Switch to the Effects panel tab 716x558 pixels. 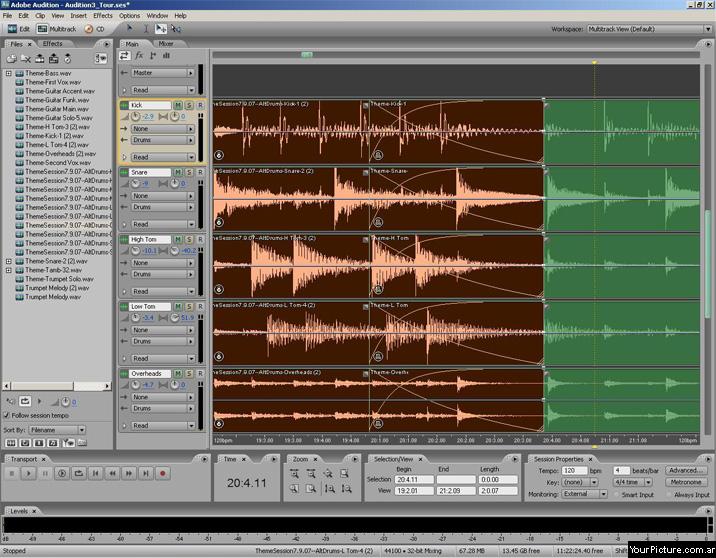pos(52,44)
